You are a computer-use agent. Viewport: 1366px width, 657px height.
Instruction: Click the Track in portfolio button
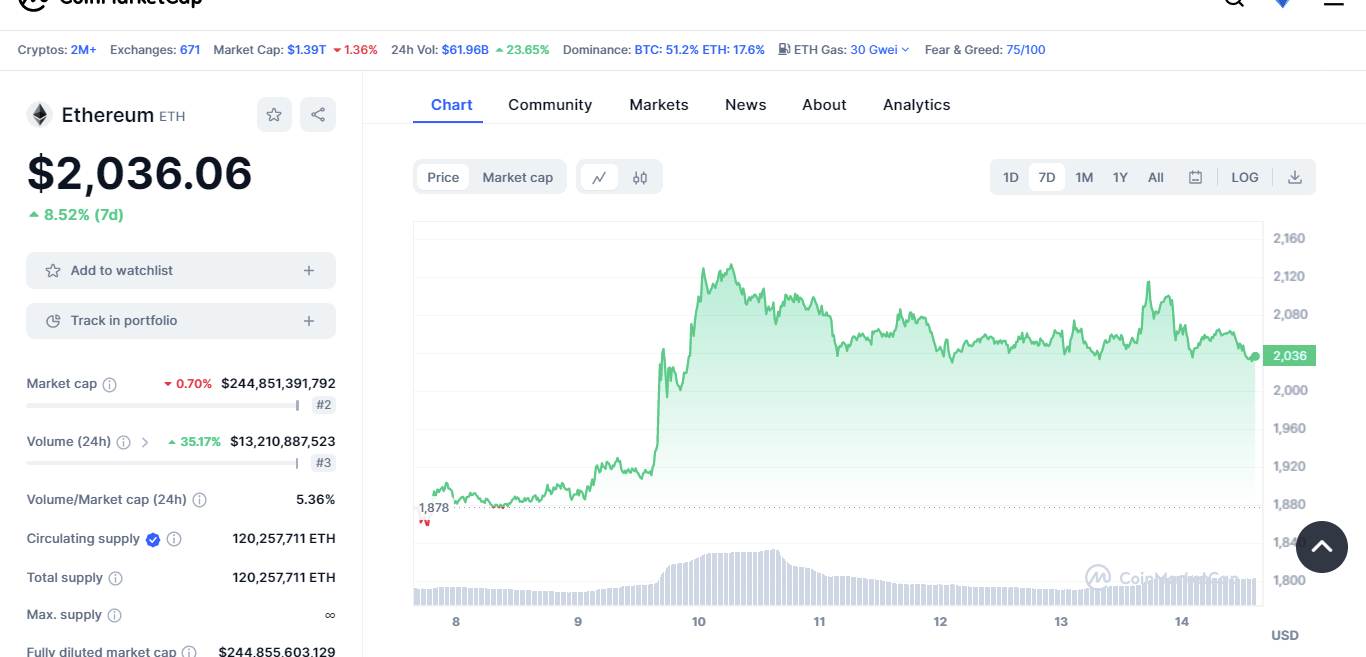click(x=181, y=321)
